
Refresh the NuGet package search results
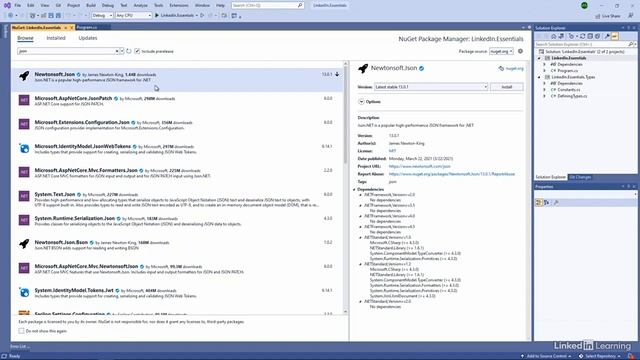pyautogui.click(x=129, y=51)
